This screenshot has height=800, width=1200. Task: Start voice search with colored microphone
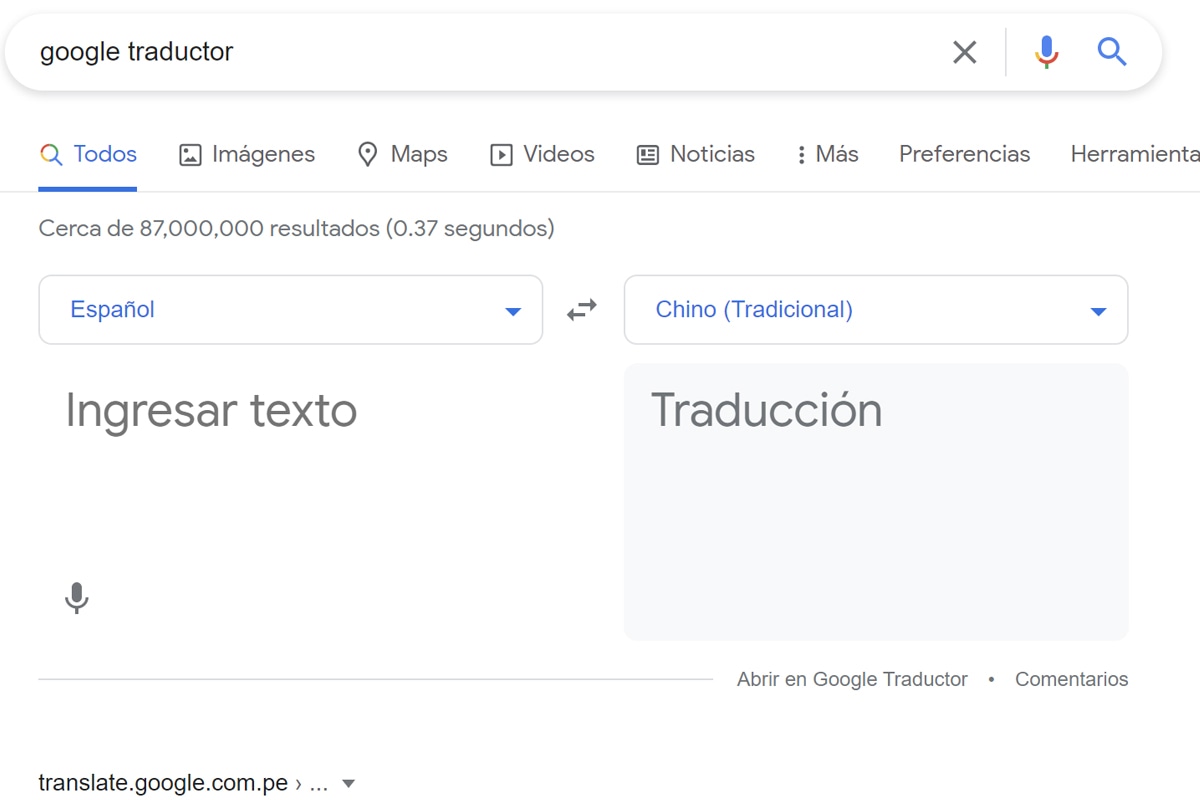click(1046, 52)
